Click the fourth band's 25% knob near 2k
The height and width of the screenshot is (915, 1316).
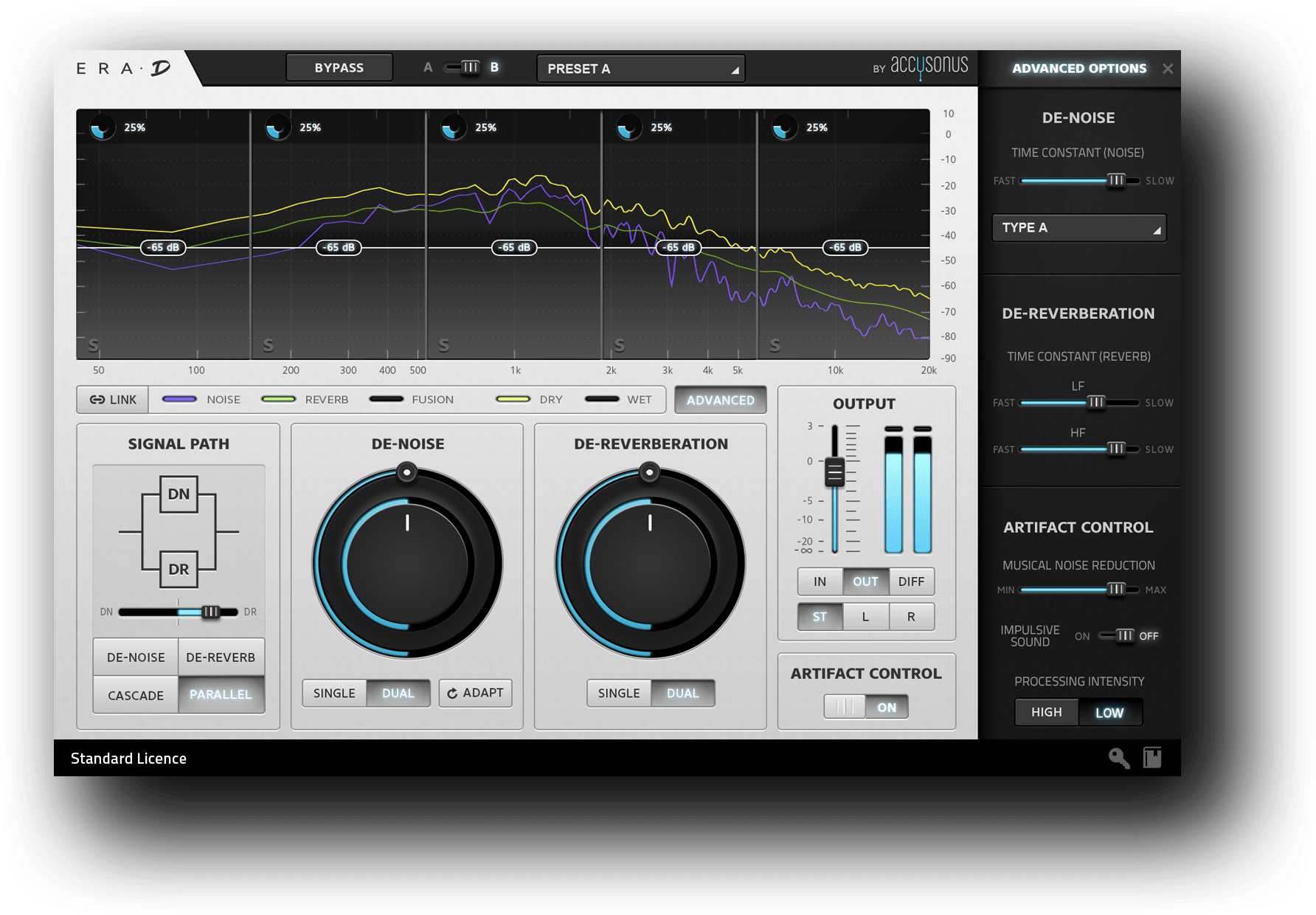click(628, 128)
